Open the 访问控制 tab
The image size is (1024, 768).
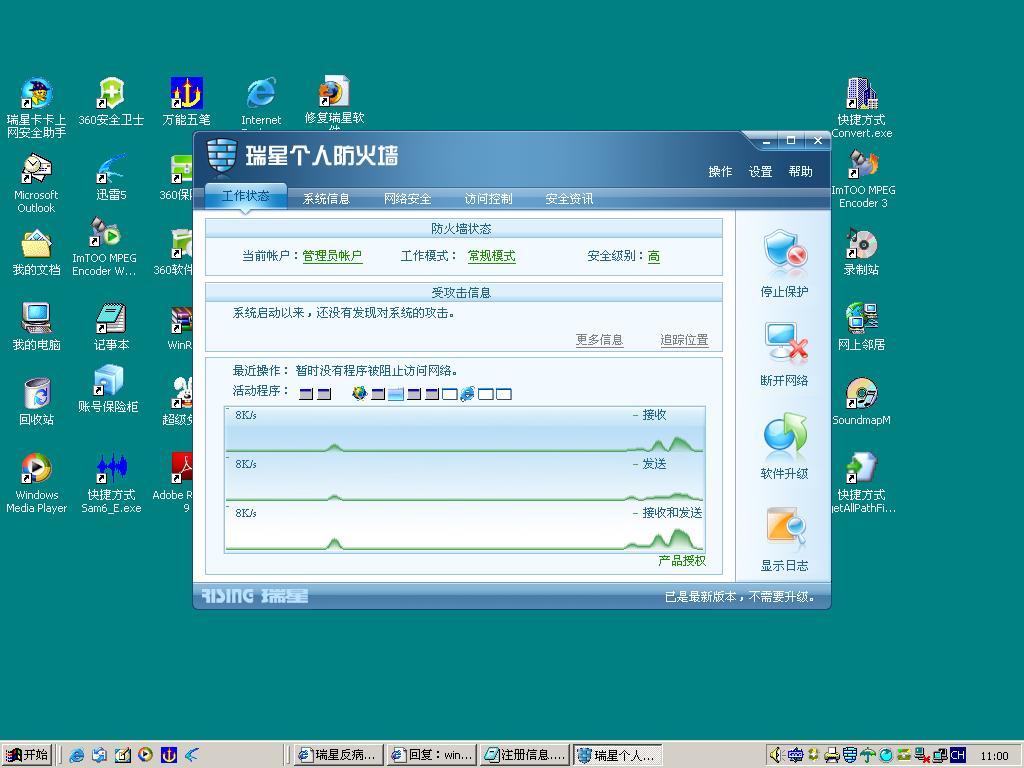coord(488,199)
